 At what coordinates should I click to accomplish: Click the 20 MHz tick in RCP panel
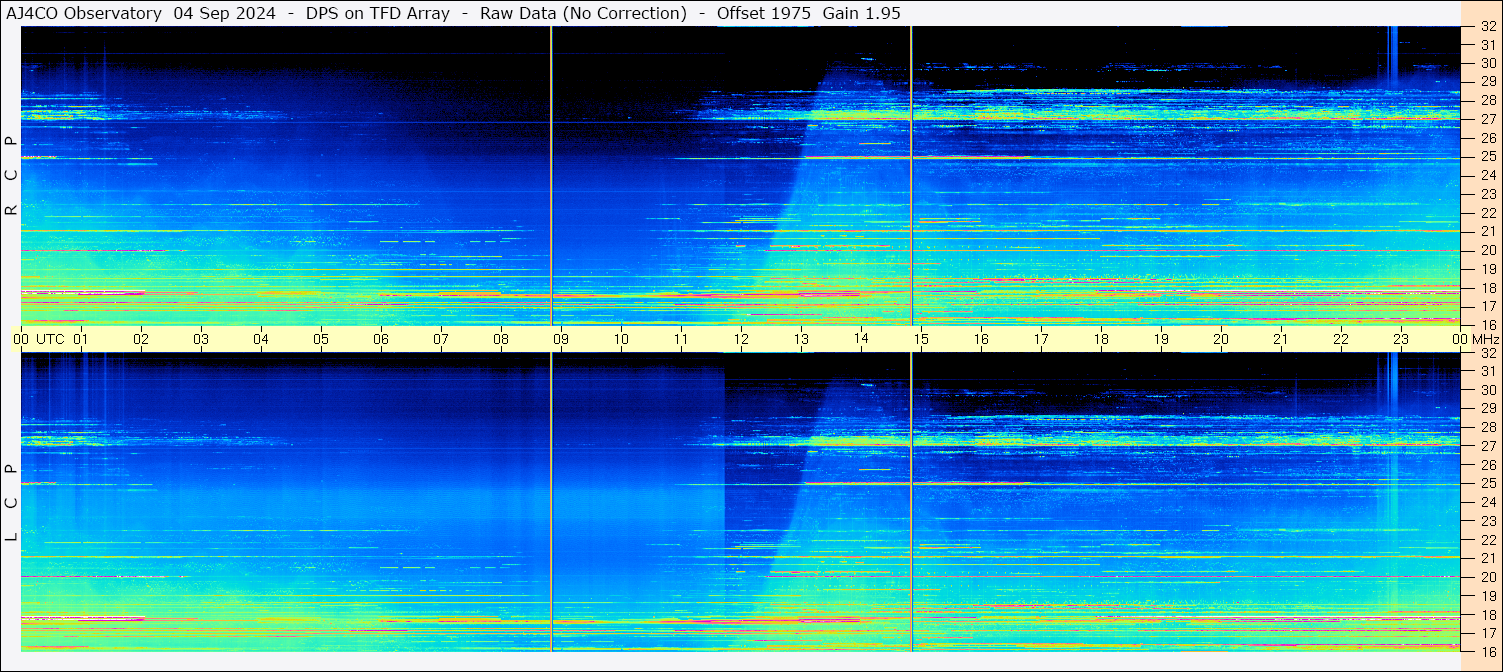[1488, 250]
